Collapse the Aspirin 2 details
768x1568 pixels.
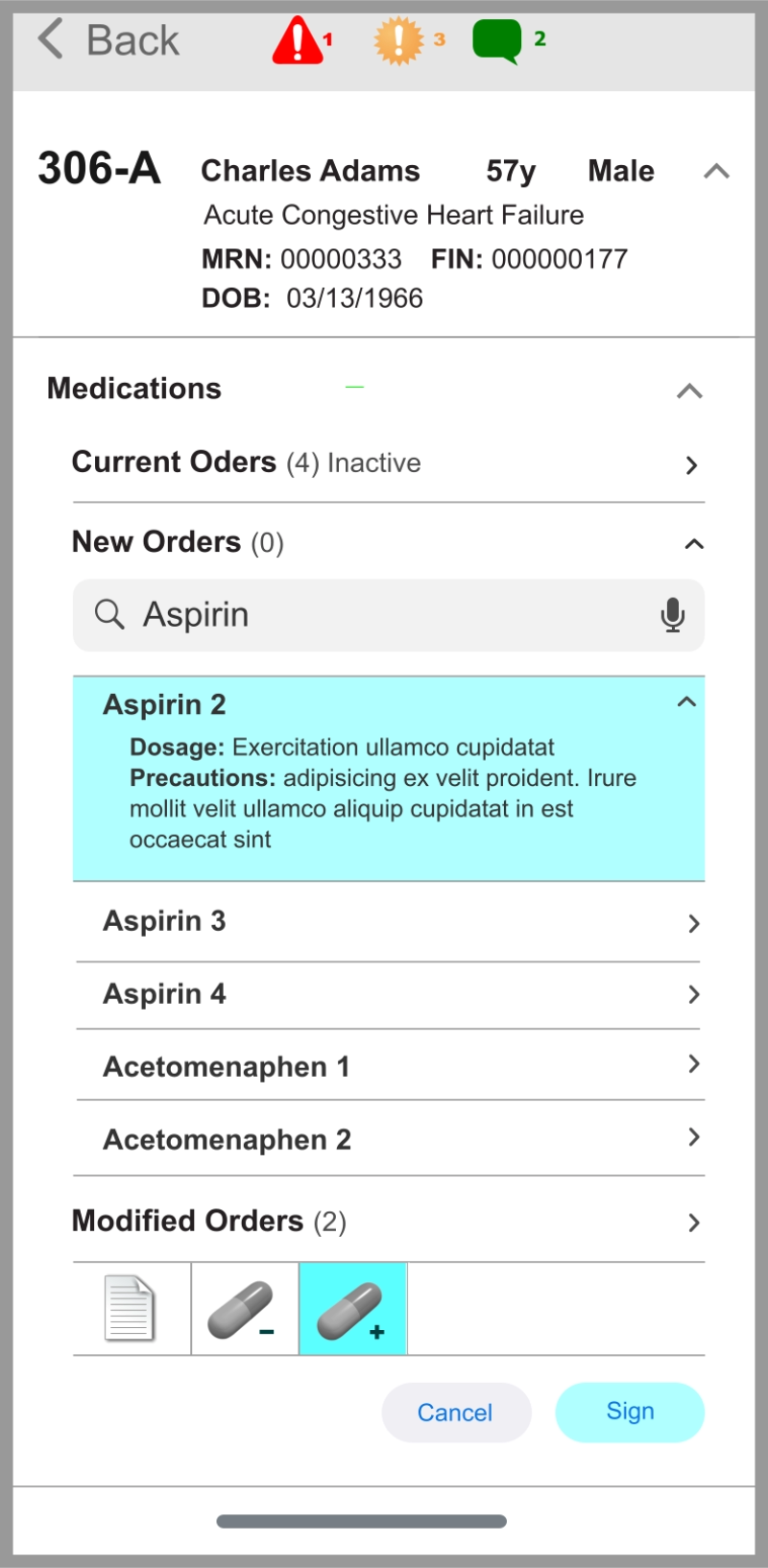(686, 702)
